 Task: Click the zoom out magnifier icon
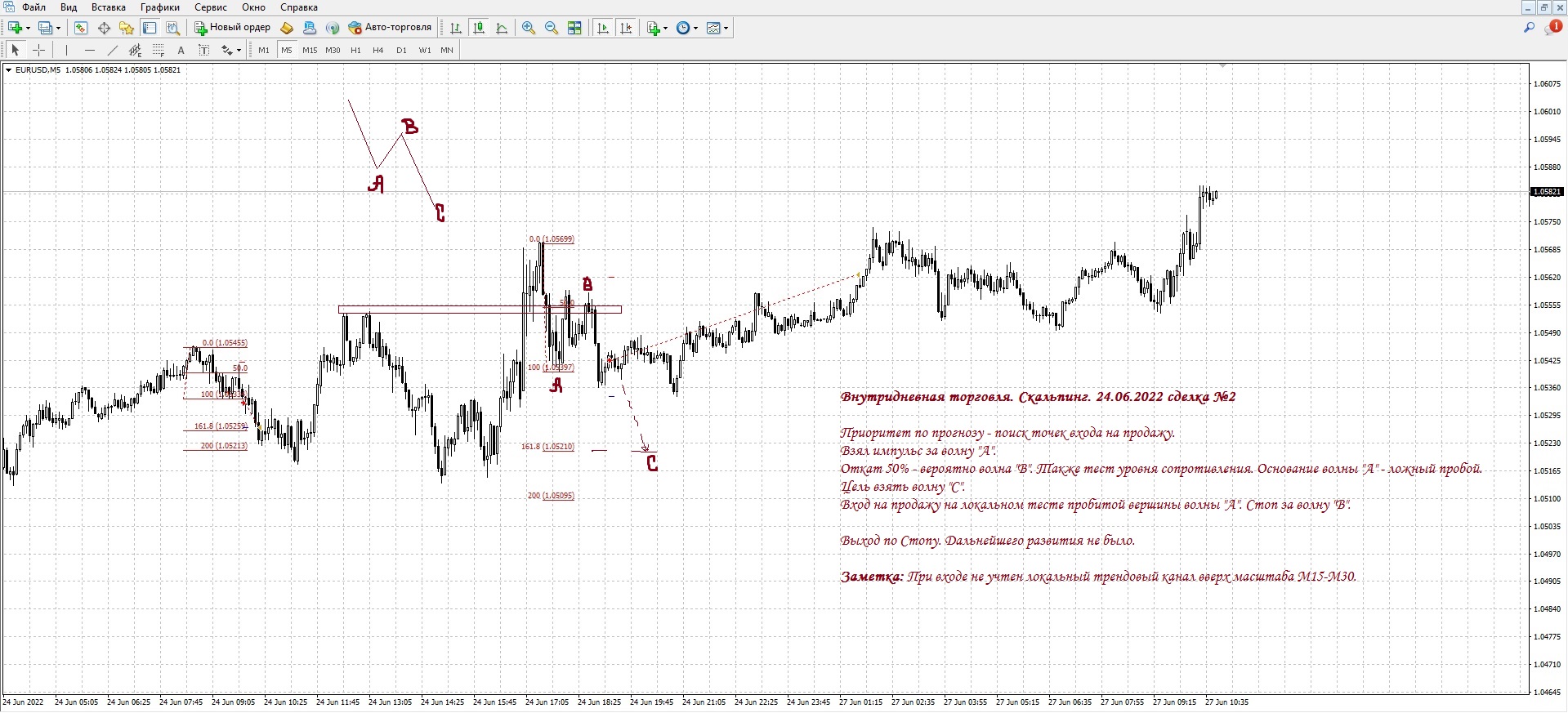tap(552, 28)
